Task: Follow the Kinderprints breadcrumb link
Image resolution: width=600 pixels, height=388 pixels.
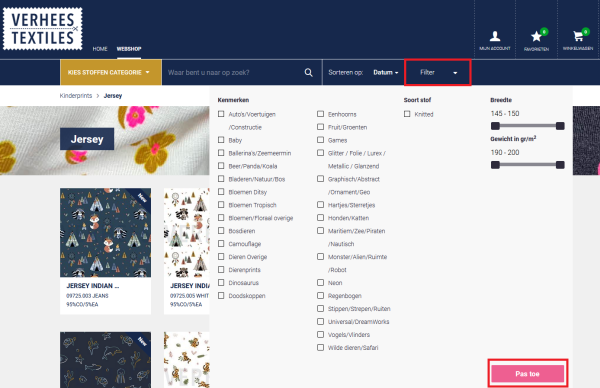Action: 76,96
